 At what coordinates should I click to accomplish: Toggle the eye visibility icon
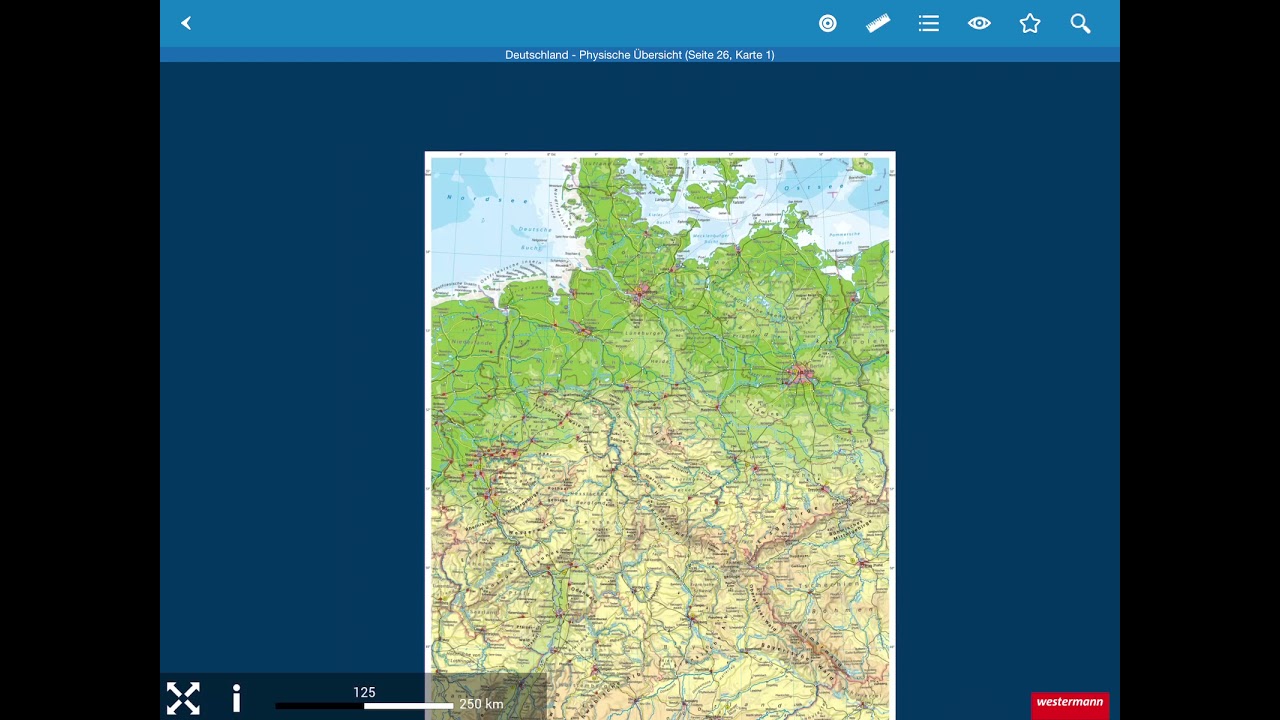(979, 23)
